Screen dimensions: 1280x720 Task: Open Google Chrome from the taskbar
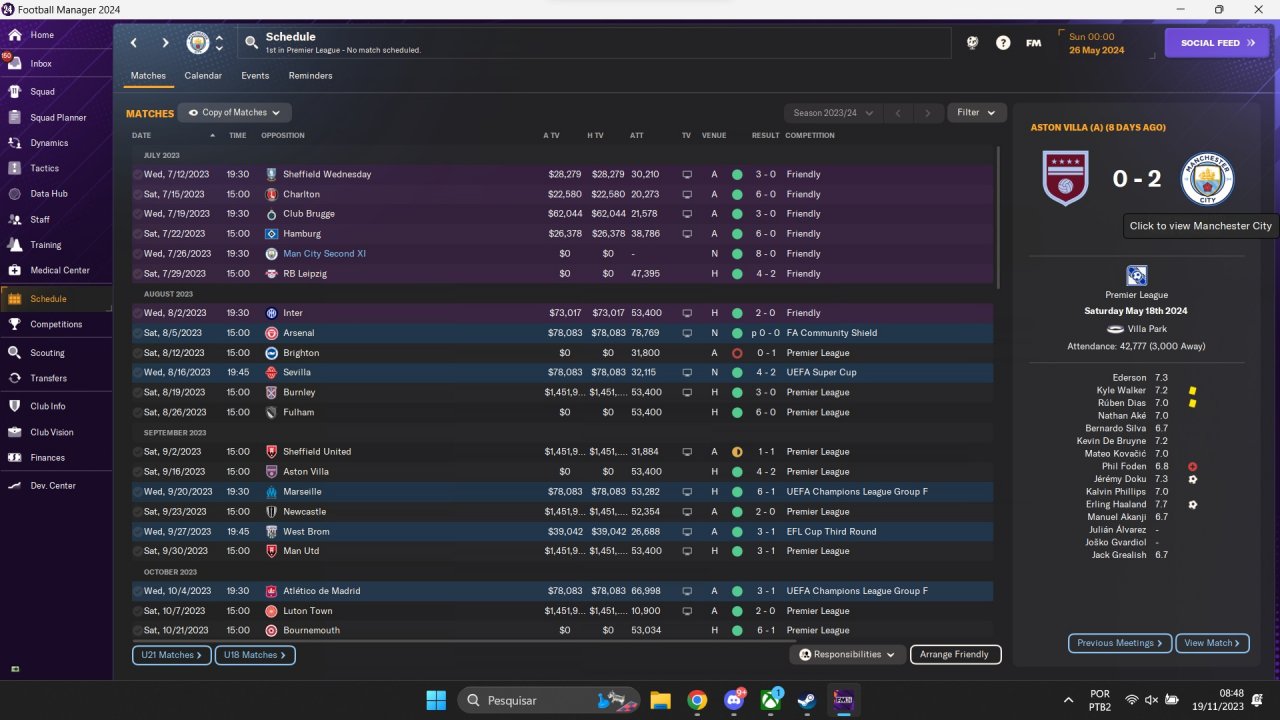[697, 700]
